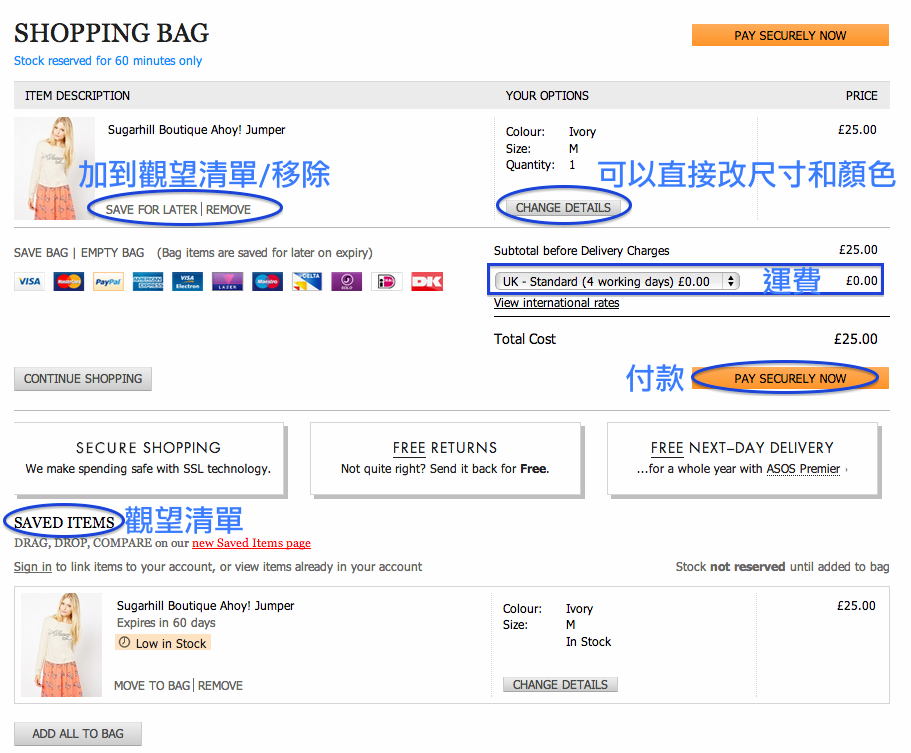Viewport: 911px width, 753px height.
Task: Click the 'ITEM DESCRIPTION' column header
Action: tap(77, 96)
